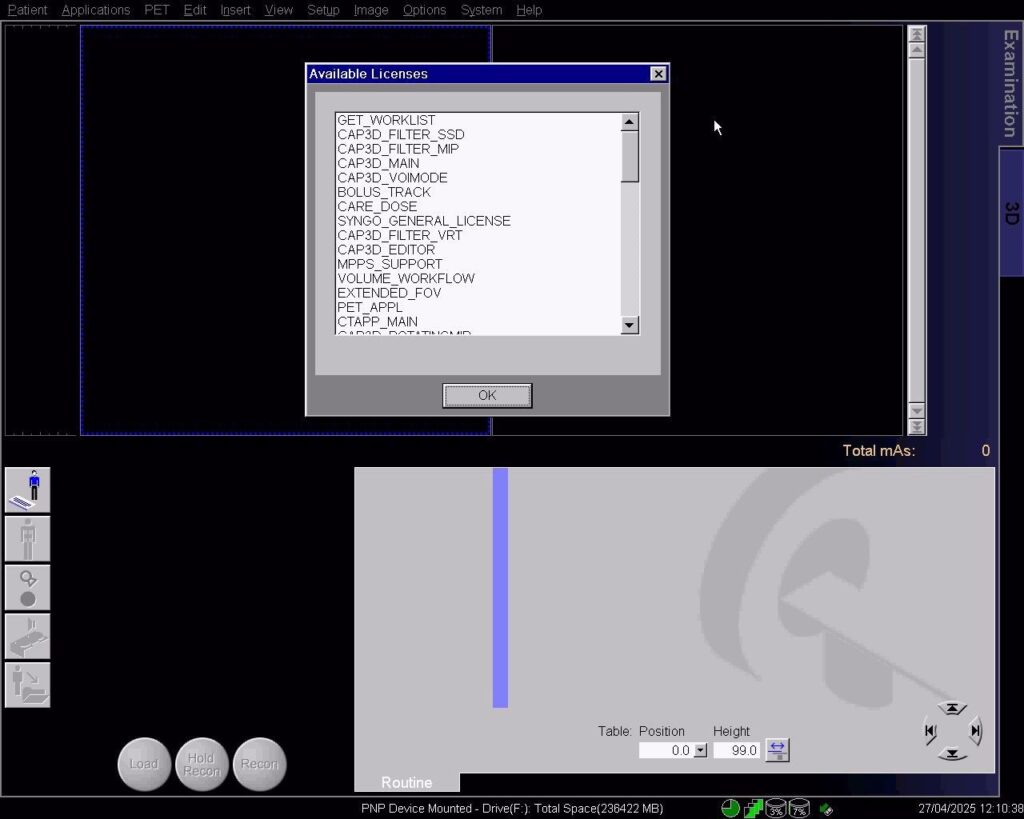Click the 3% disk usage status icon

tap(775, 809)
